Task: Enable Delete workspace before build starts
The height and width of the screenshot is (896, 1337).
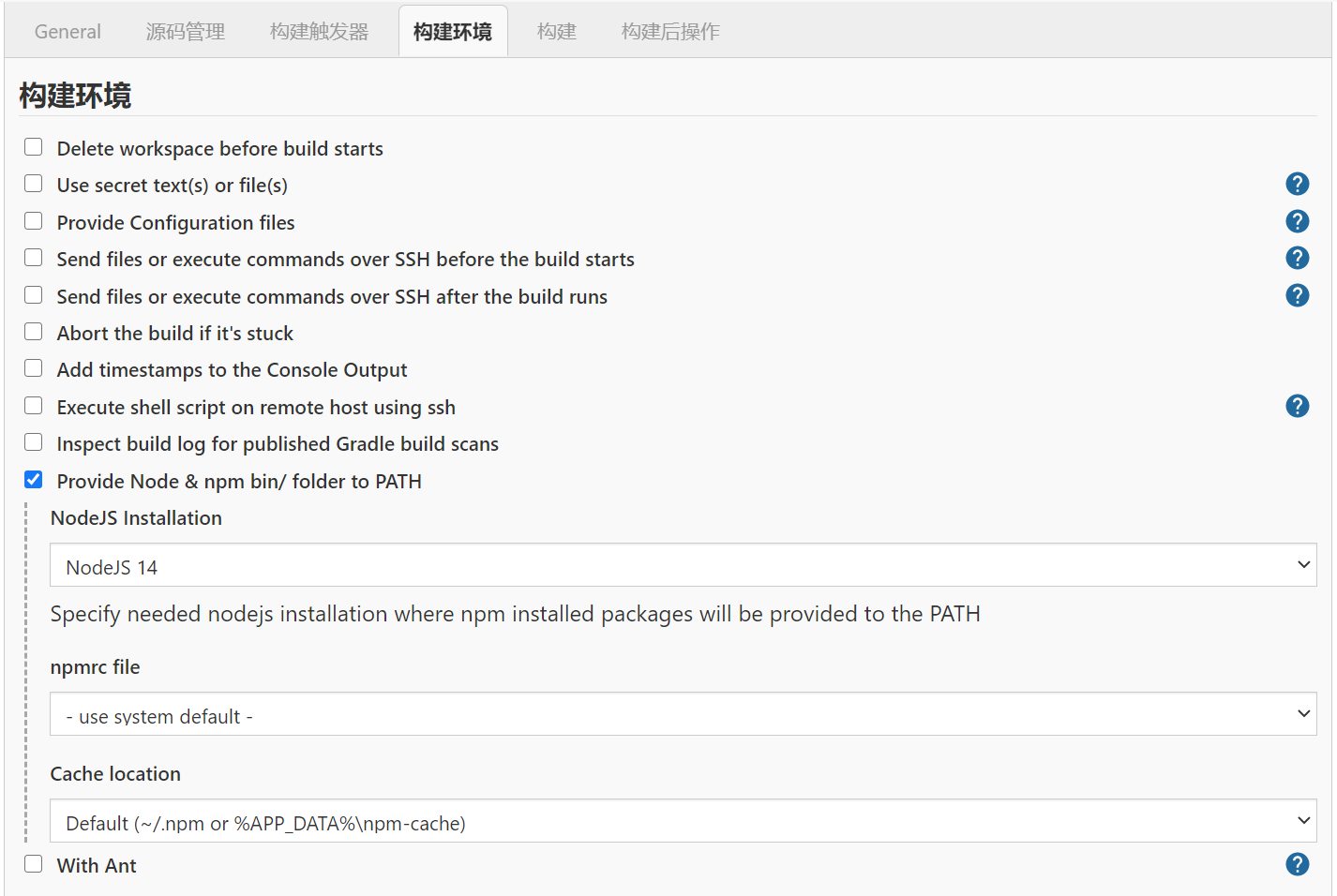Action: click(x=34, y=147)
